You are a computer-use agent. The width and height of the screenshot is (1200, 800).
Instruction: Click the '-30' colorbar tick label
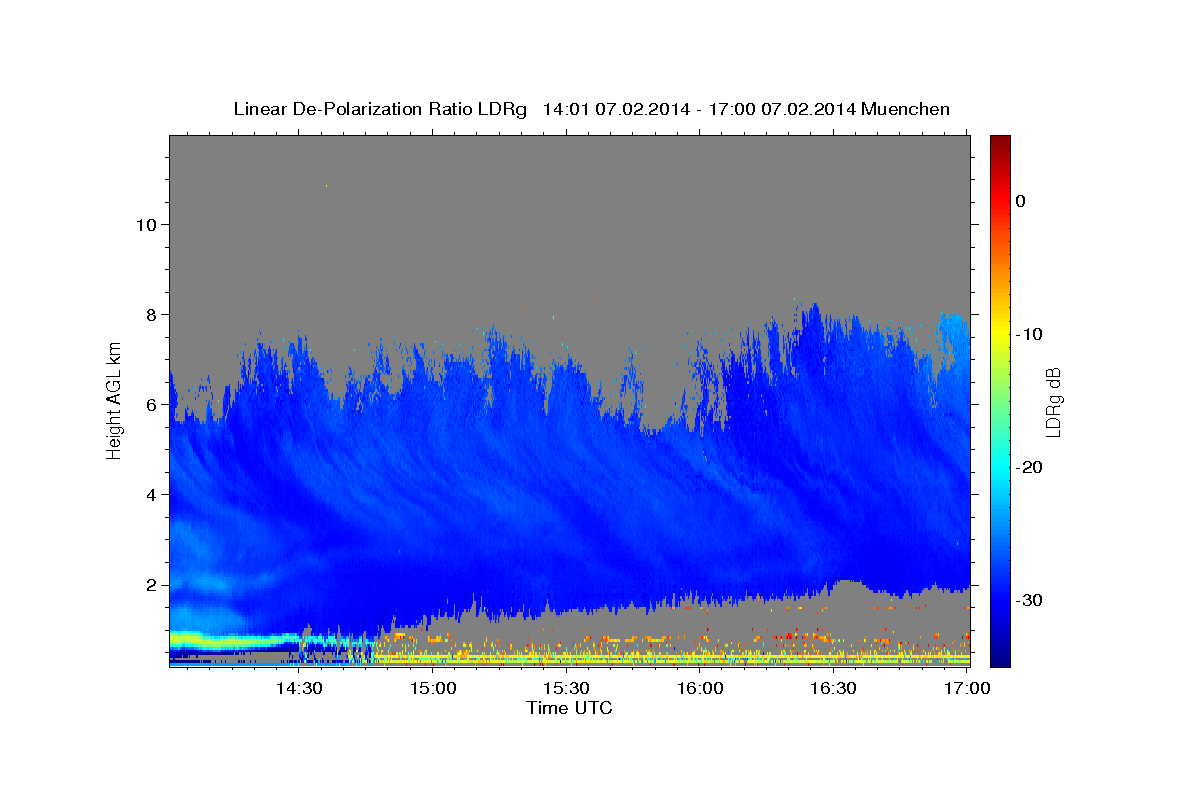pyautogui.click(x=1029, y=600)
